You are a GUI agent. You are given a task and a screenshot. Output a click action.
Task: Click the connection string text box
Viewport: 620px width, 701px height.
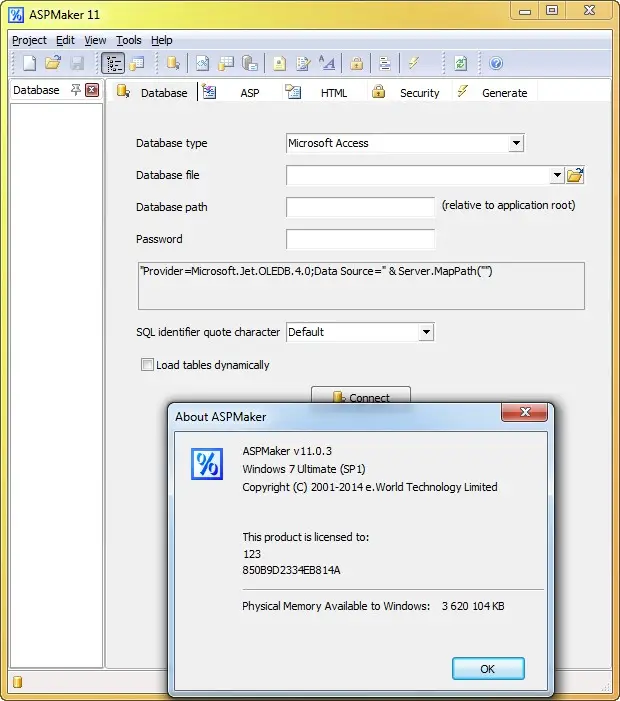[361, 286]
